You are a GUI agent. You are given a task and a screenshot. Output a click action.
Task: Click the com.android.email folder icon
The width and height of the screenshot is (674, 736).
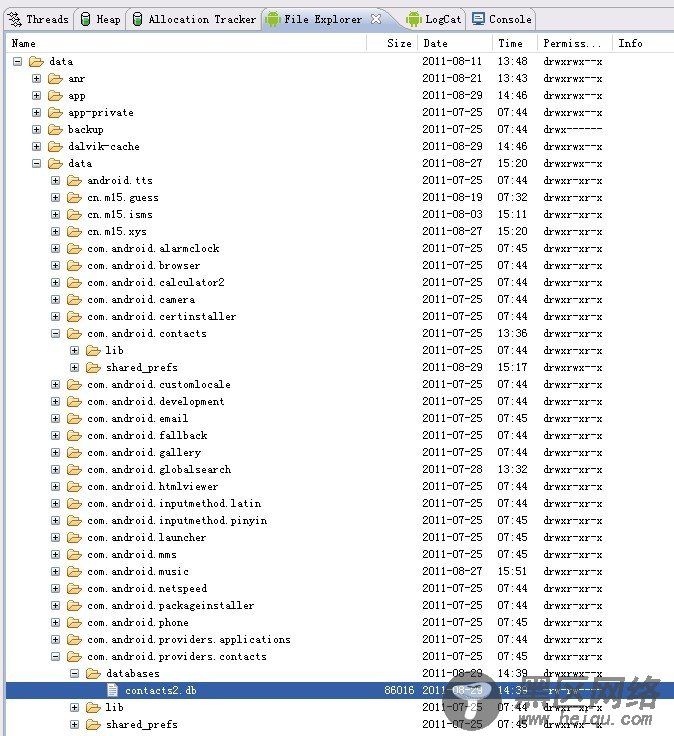click(x=74, y=418)
